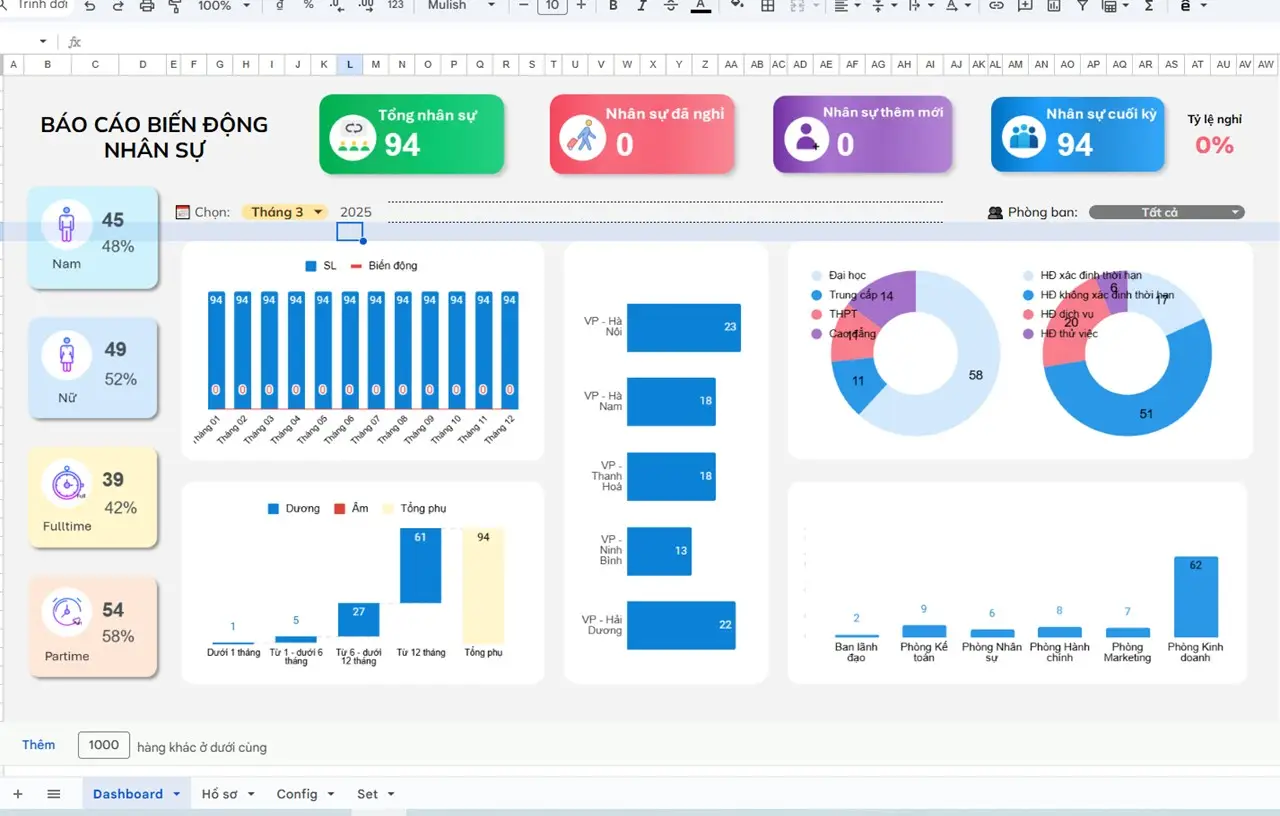Insert a comment
Screen dimensions: 1280x816
pyautogui.click(x=1025, y=6)
